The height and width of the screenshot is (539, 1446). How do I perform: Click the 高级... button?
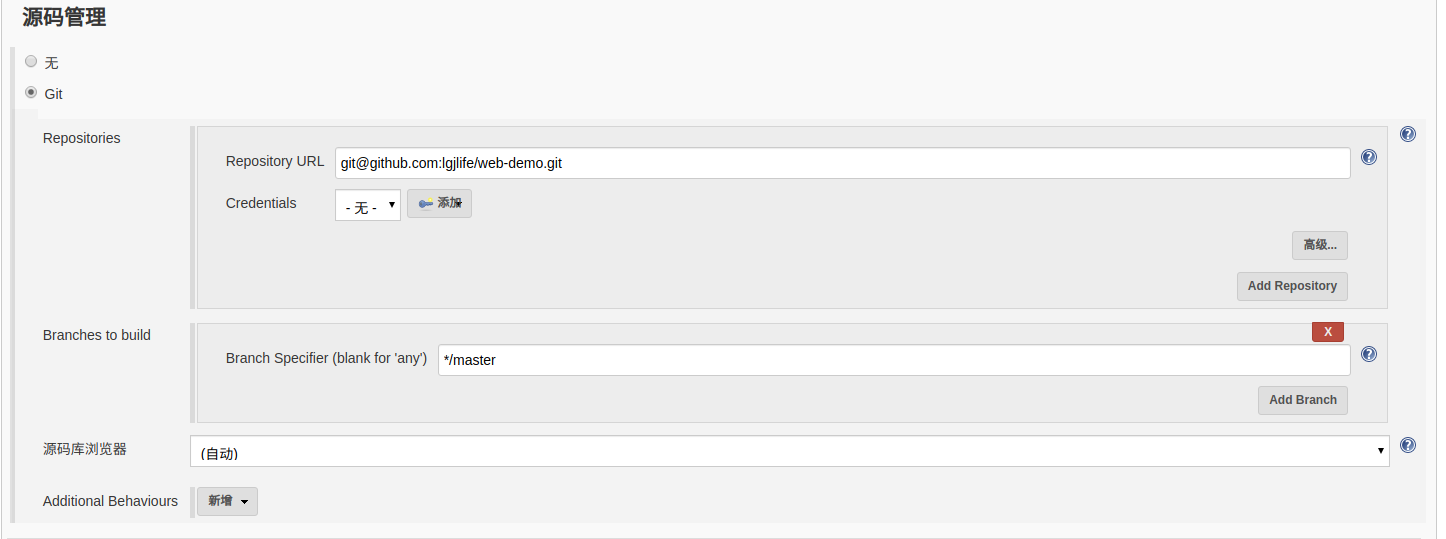1319,245
